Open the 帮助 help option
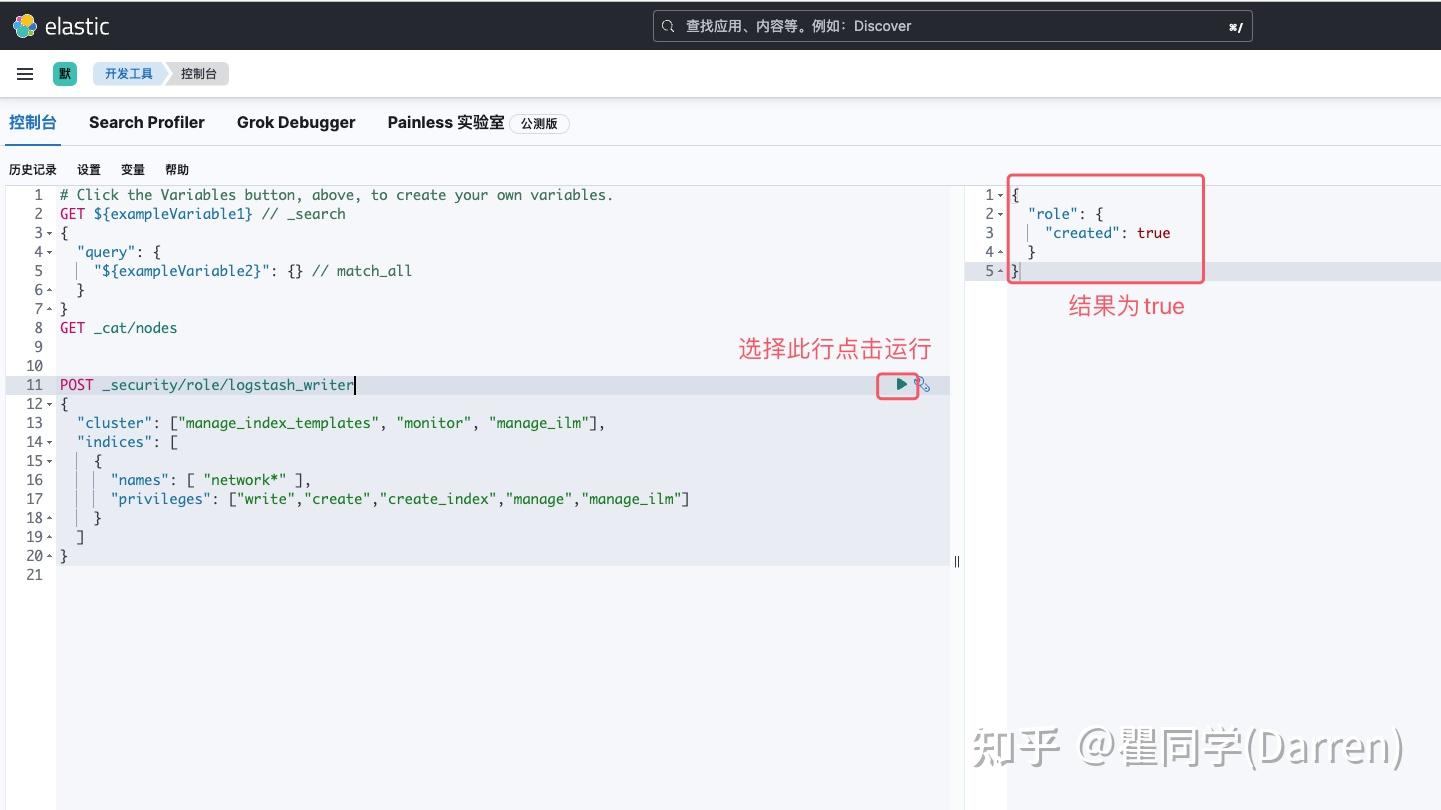This screenshot has width=1441, height=810. (176, 169)
